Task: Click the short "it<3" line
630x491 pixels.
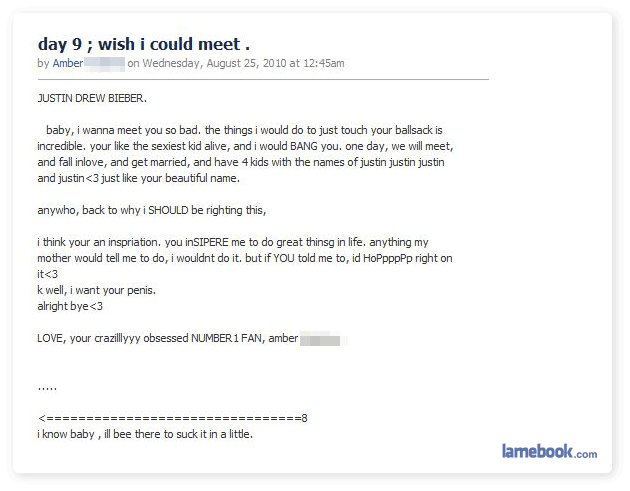Action: (48, 274)
